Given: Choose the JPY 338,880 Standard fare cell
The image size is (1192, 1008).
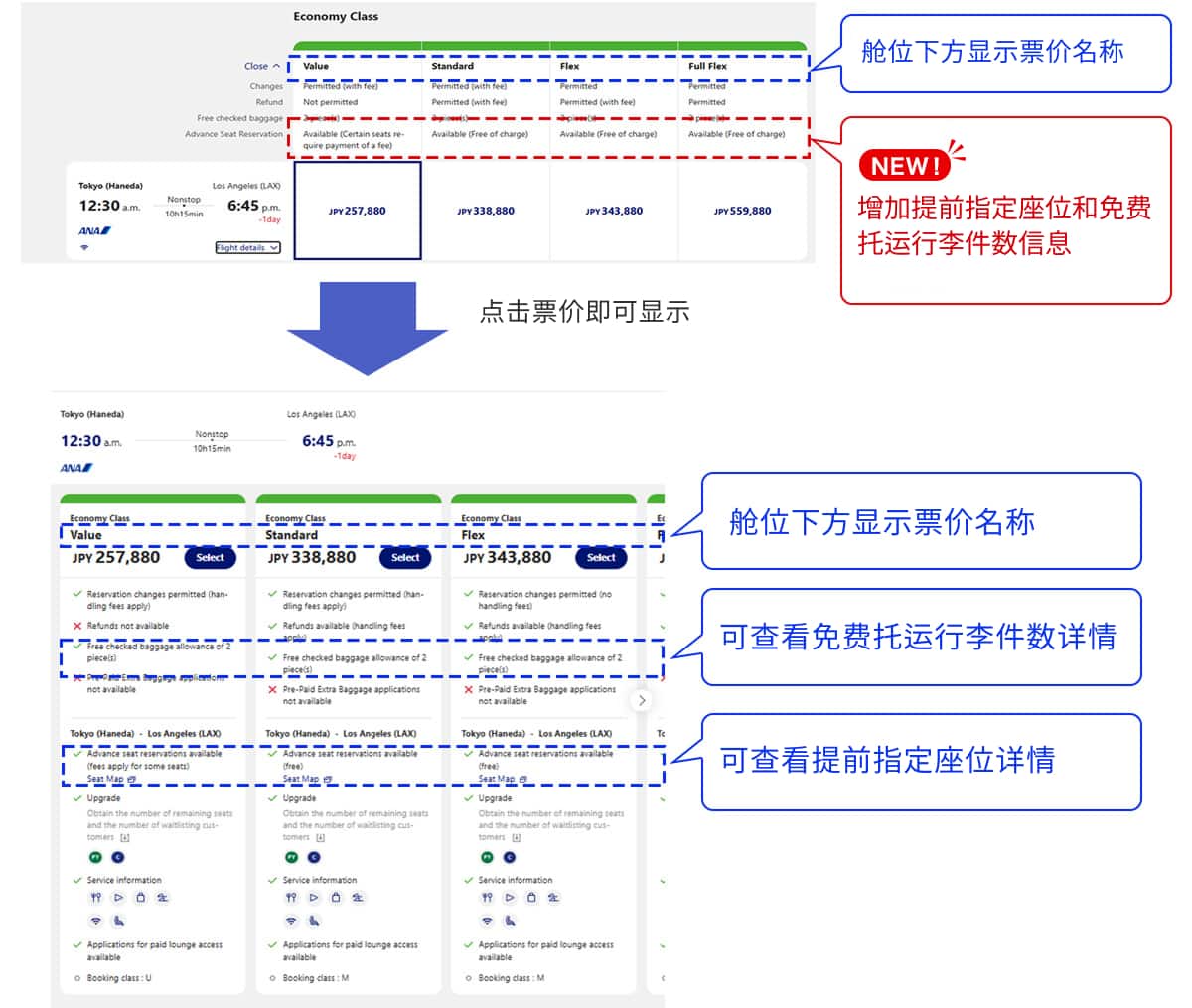Looking at the screenshot, I should coord(486,211).
